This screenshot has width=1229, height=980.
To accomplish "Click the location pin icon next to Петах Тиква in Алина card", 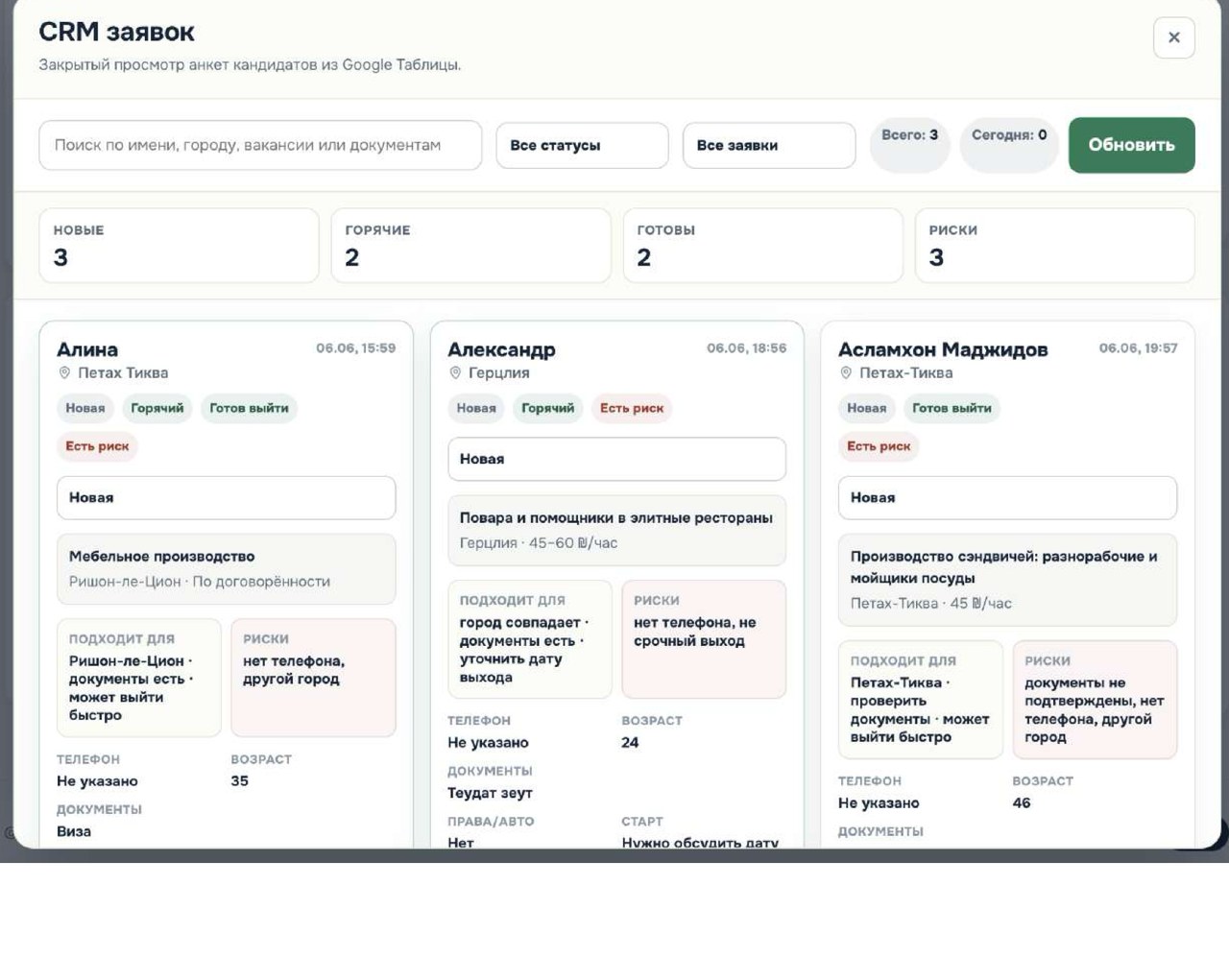I will click(x=64, y=372).
